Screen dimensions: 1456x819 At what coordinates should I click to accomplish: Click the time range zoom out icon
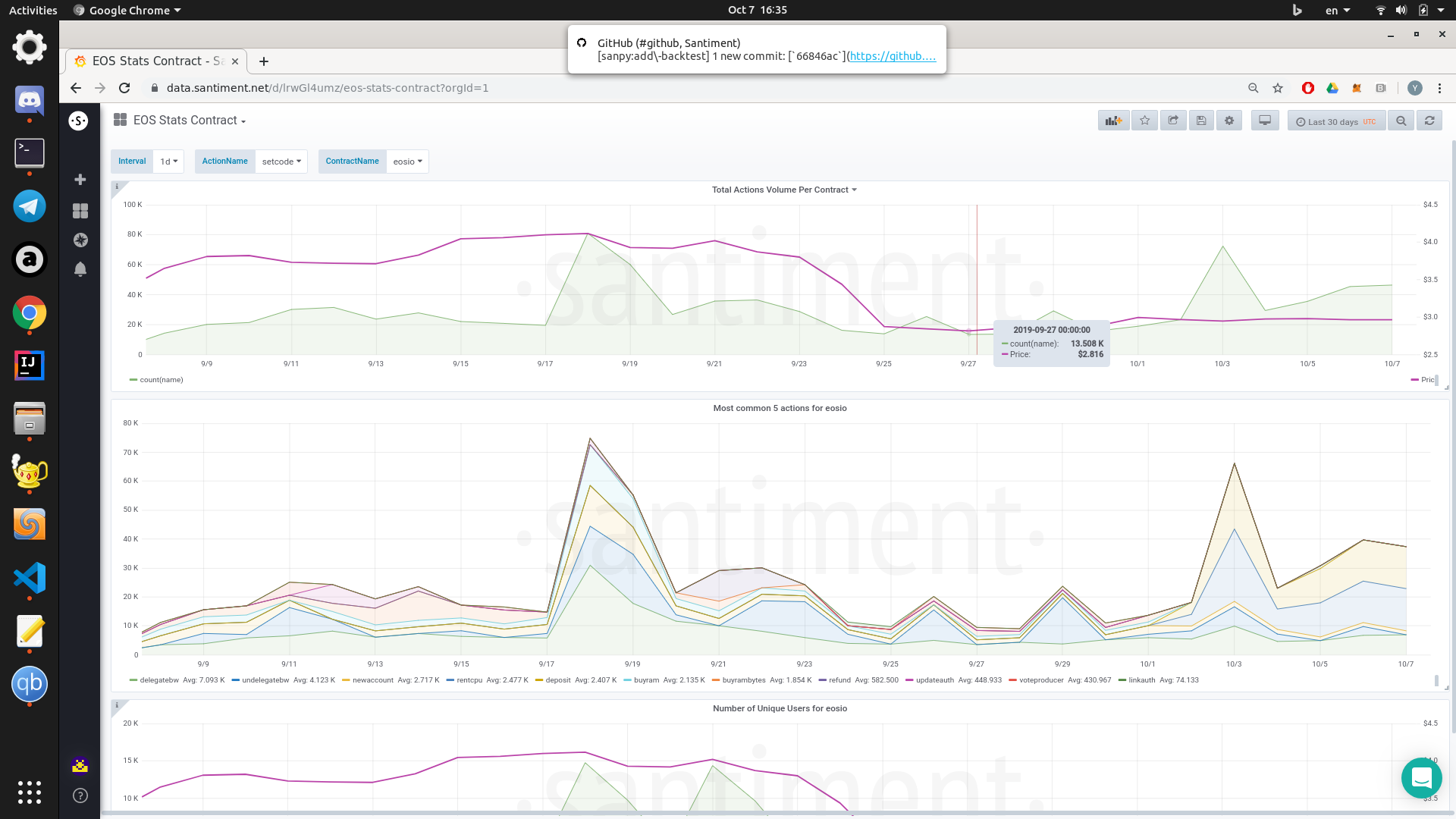[1401, 121]
